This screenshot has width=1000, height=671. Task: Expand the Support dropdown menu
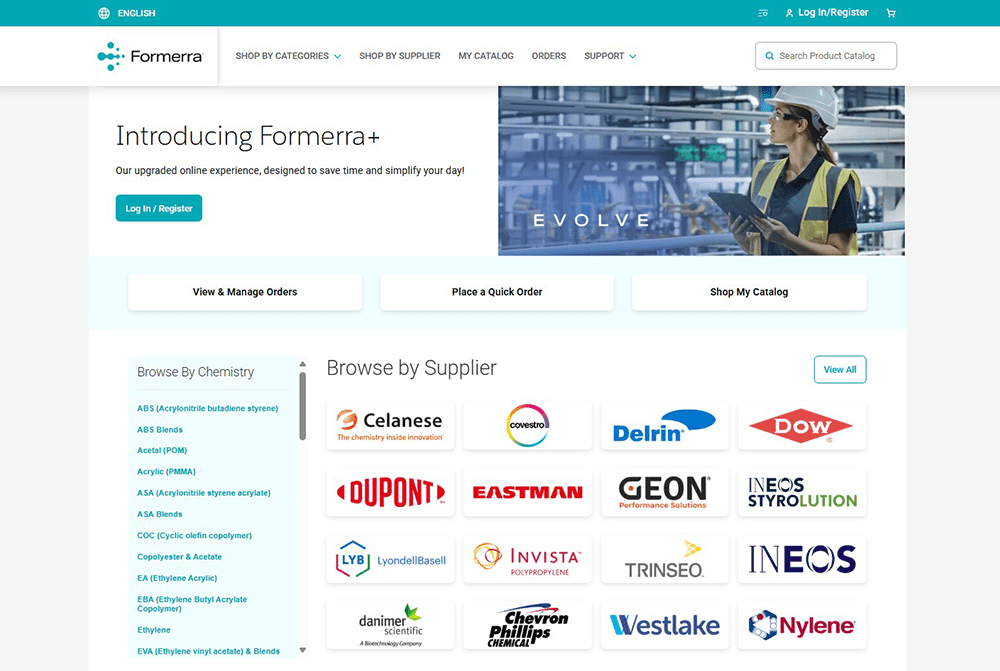(610, 56)
